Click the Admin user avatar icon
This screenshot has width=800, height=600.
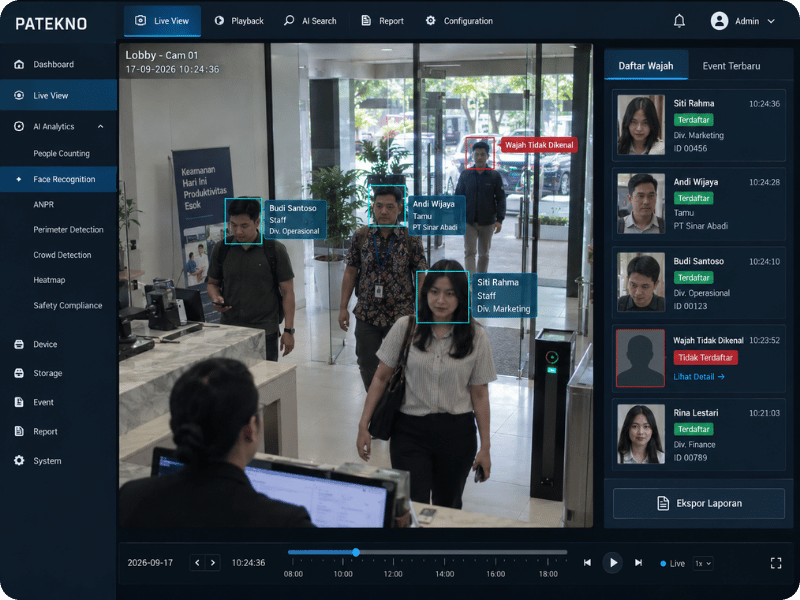tap(719, 21)
